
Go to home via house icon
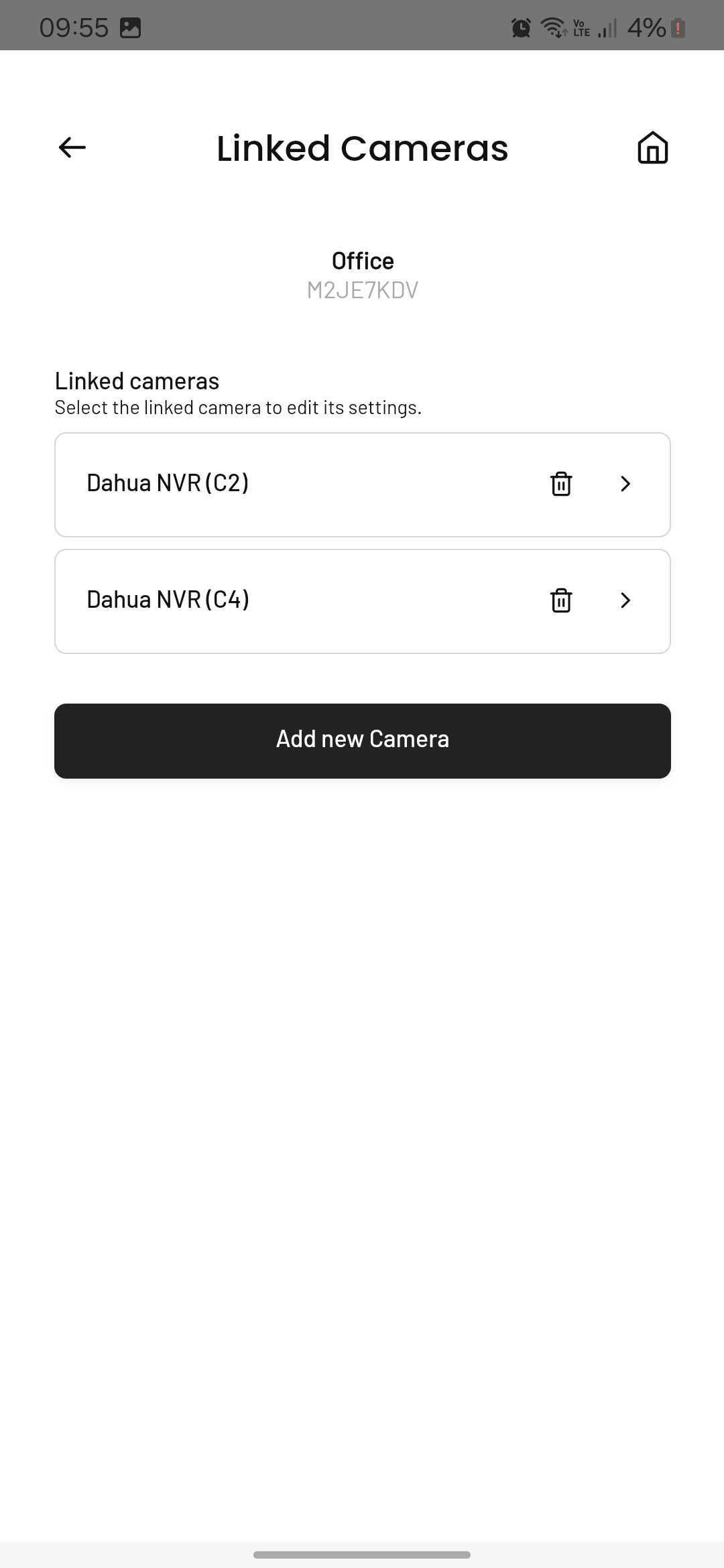coord(652,147)
